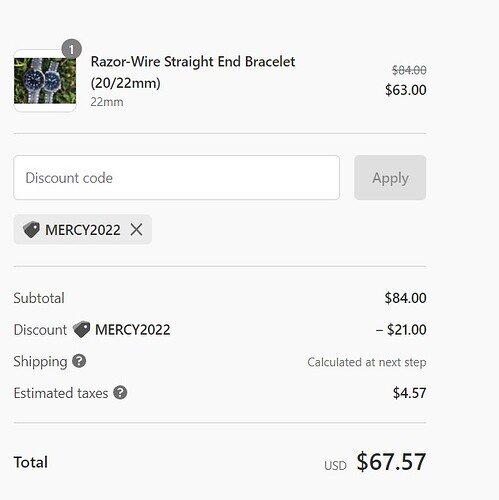This screenshot has height=500, width=499.
Task: Click the Shipping help question mark icon
Action: [x=79, y=361]
